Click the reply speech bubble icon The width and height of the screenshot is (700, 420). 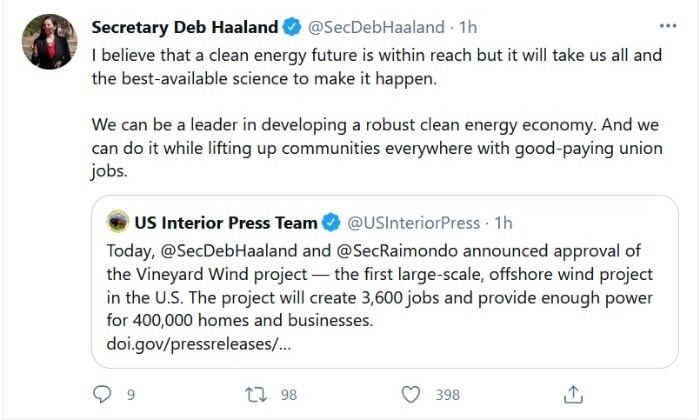pos(101,395)
